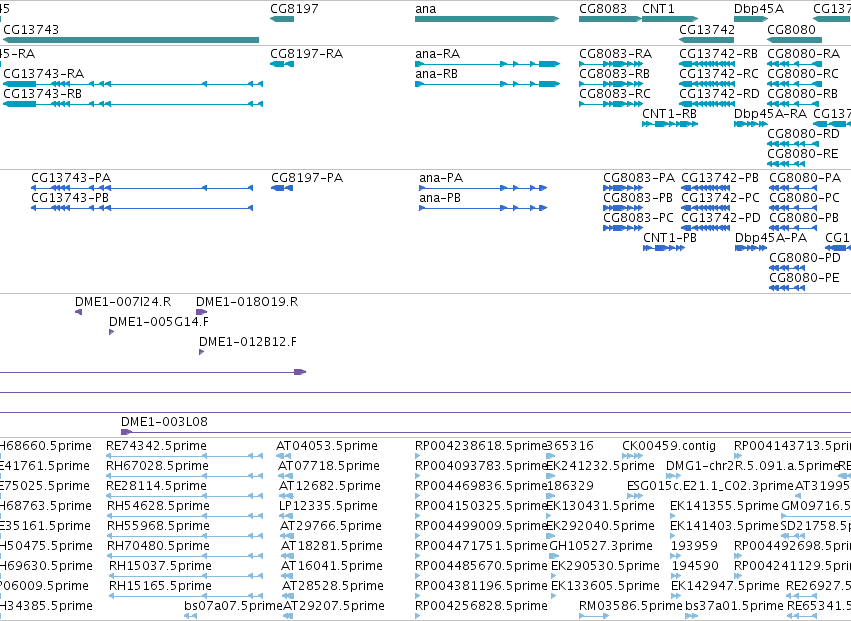Click the ana-PA protein feature

(483, 188)
